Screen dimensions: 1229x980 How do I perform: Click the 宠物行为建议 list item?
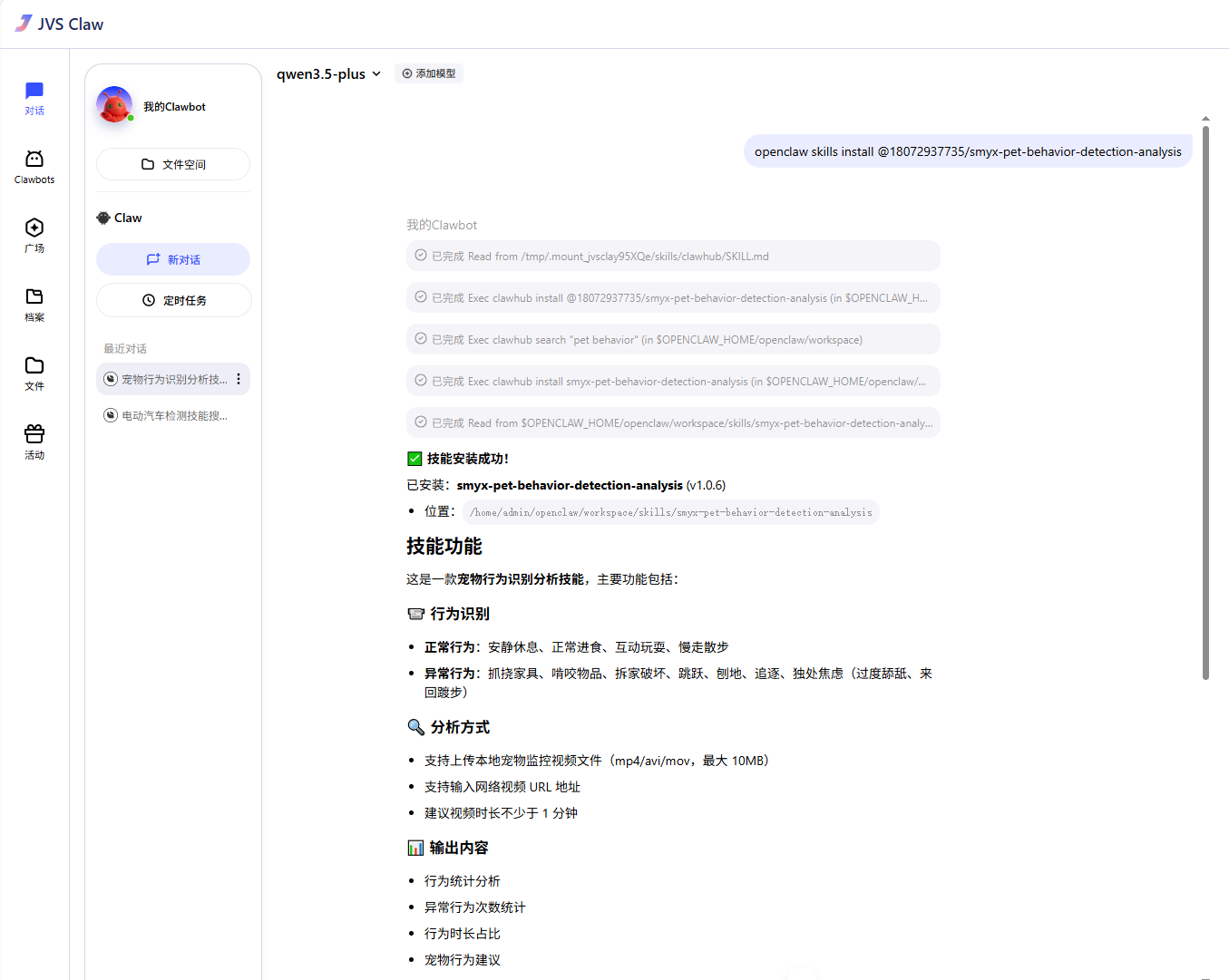[x=463, y=959]
